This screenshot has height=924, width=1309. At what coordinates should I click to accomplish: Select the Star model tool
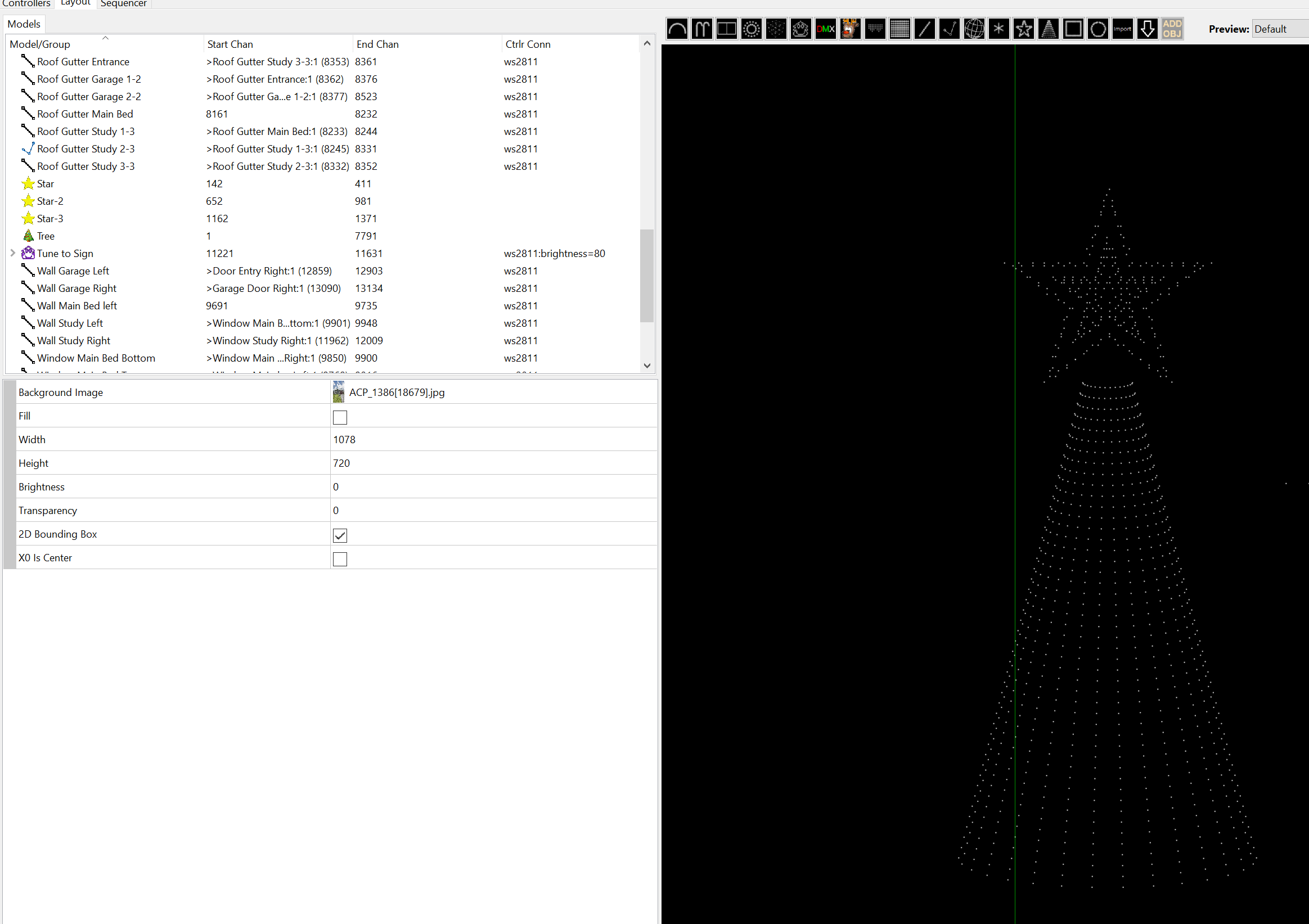1024,29
